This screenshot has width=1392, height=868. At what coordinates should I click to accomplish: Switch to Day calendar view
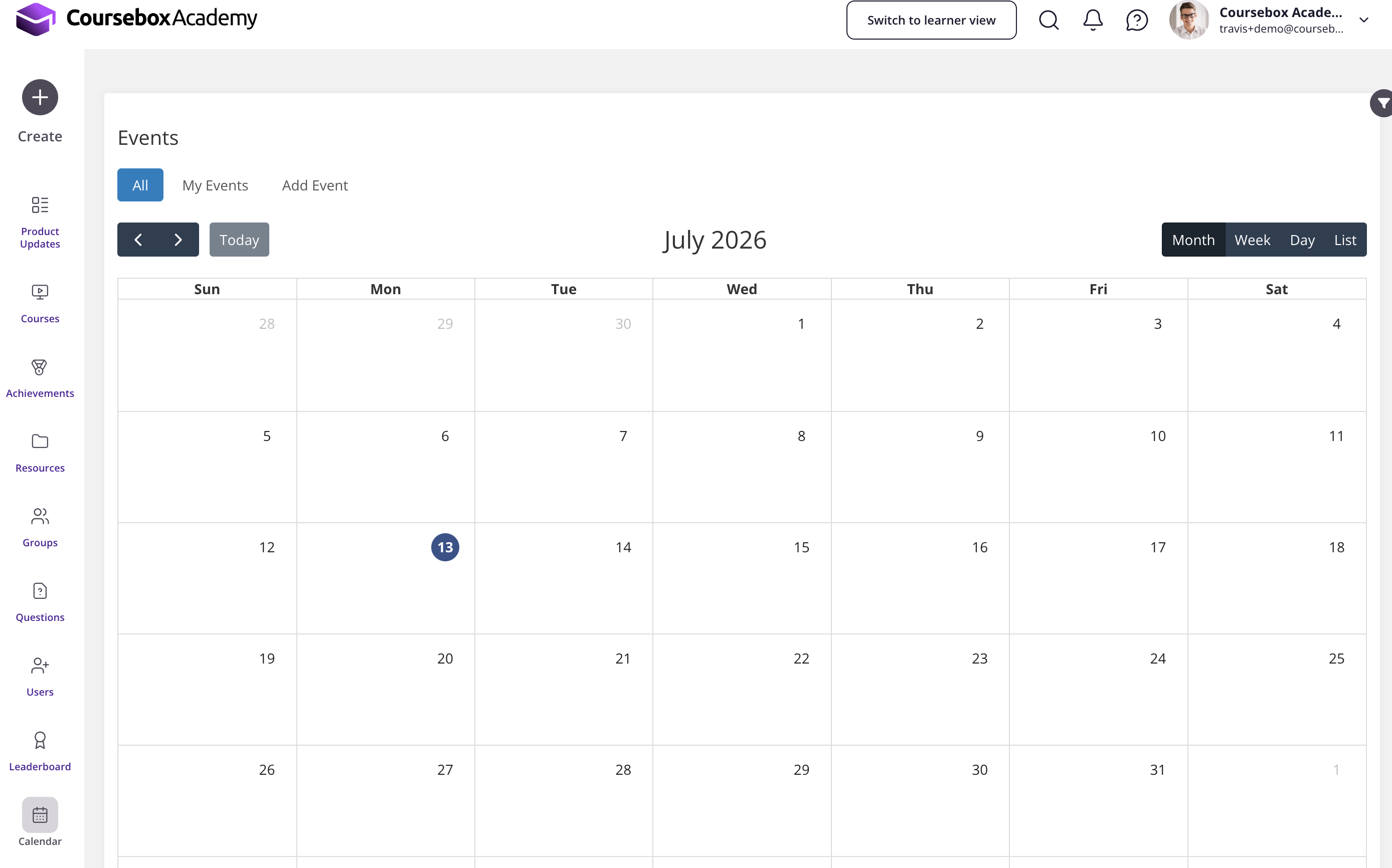coord(1302,240)
